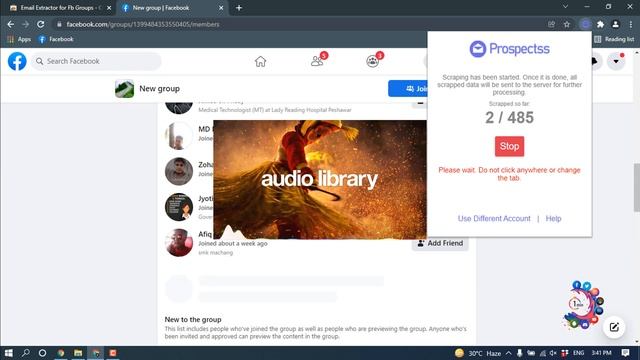640x360 pixels.
Task: Open the clock showing 3:41 PM
Action: (x=601, y=353)
